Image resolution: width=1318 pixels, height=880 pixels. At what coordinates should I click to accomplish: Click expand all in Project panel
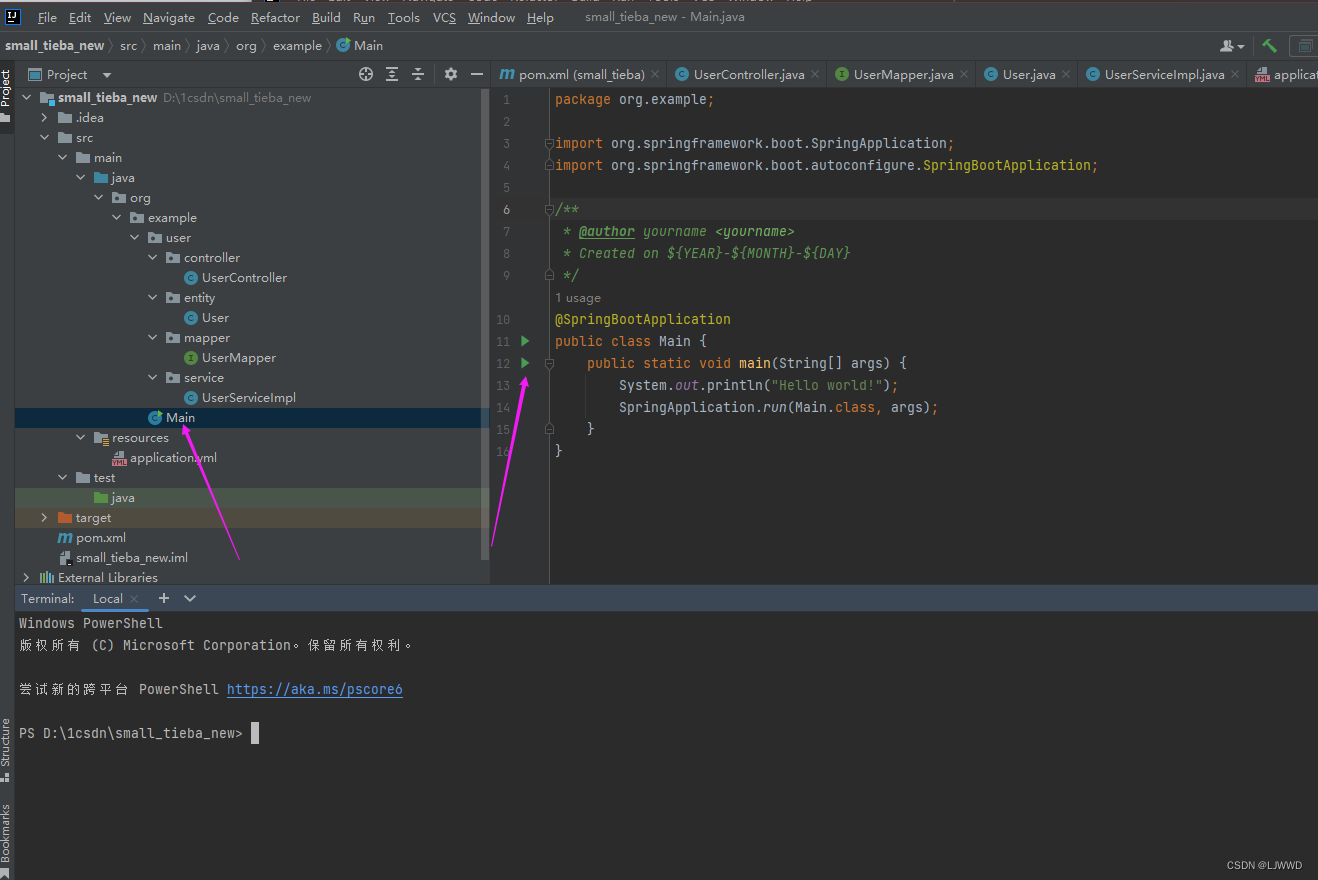coord(392,74)
